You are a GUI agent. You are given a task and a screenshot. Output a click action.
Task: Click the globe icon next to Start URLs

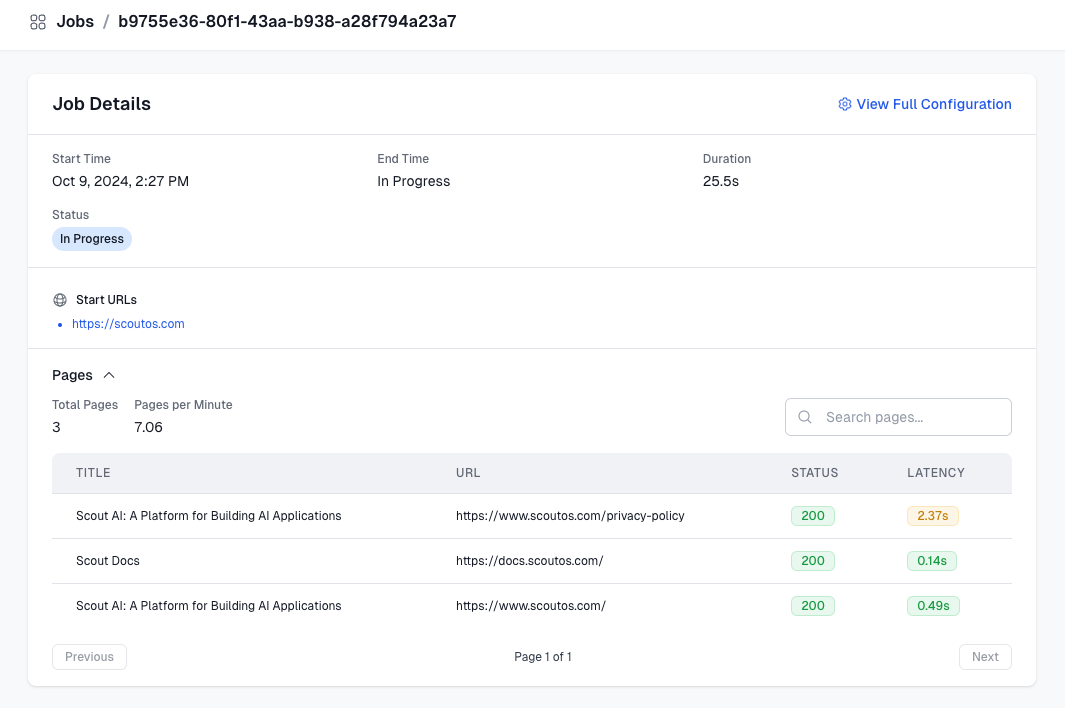60,300
